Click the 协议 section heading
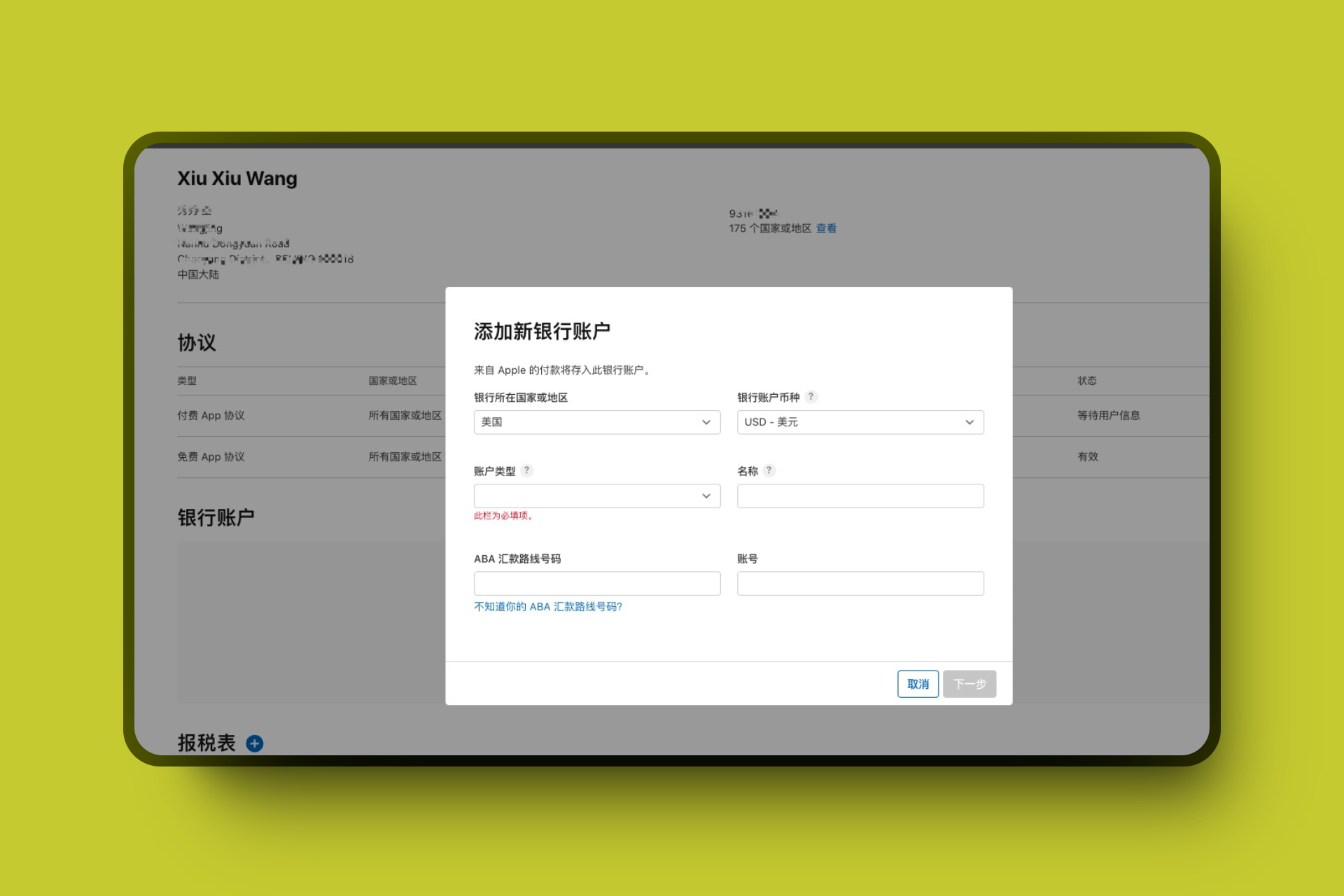This screenshot has height=896, width=1344. point(197,342)
